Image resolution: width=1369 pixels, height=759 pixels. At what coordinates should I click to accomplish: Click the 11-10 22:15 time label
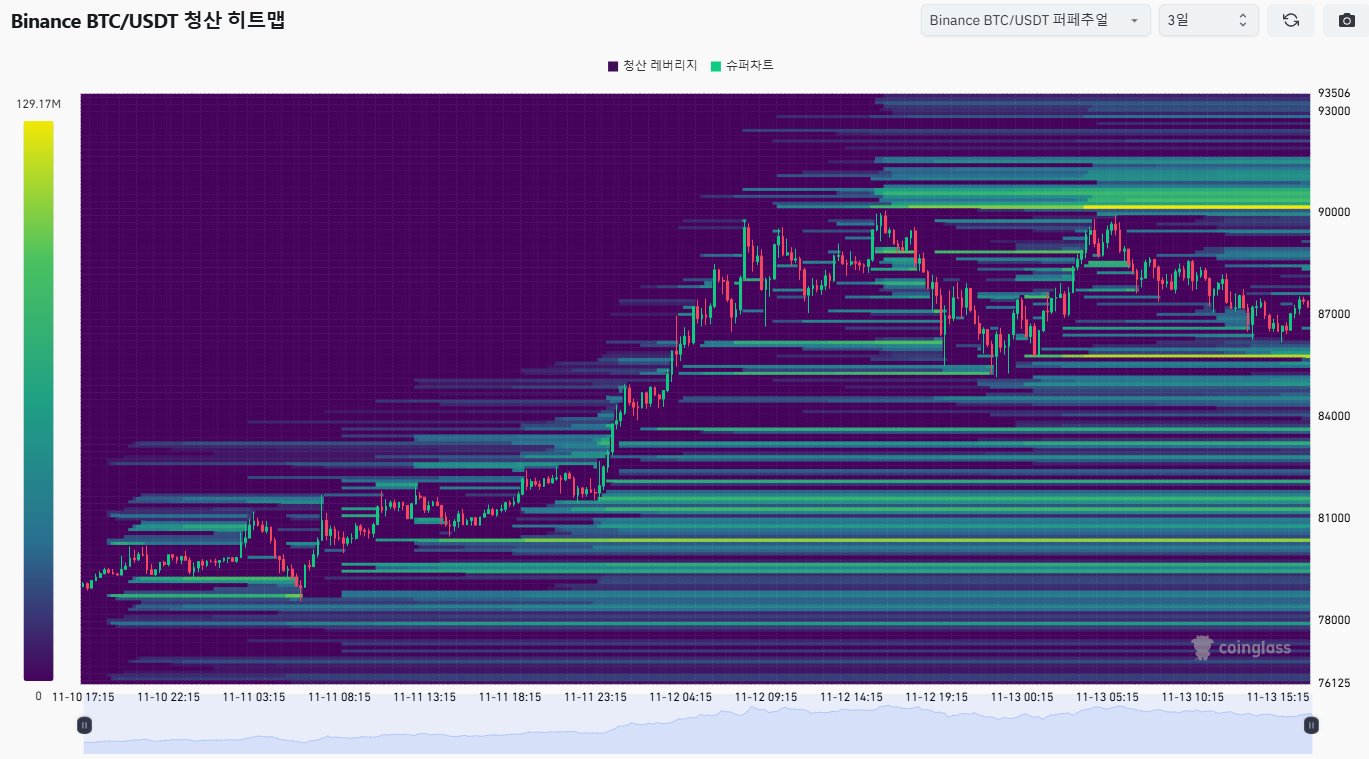point(168,697)
